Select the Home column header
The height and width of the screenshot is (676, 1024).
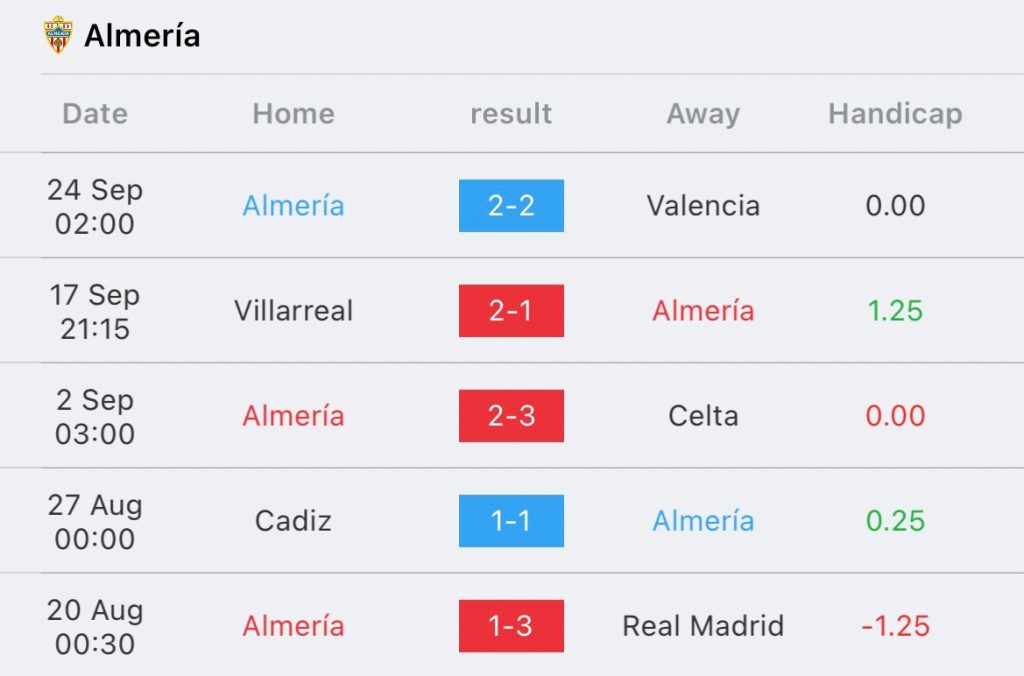click(x=293, y=114)
